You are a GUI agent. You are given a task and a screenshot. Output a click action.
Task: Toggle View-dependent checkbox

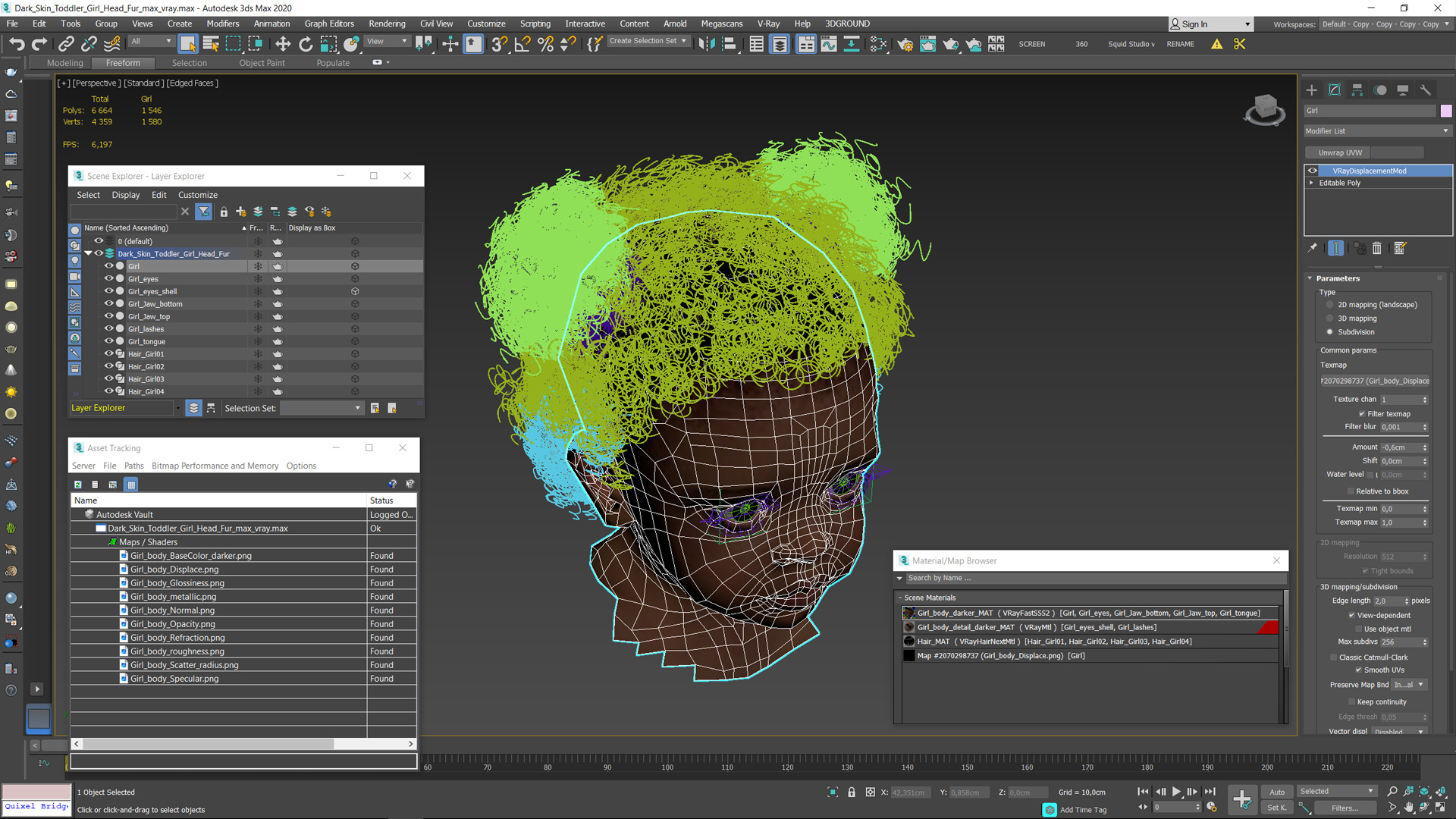[x=1351, y=616]
